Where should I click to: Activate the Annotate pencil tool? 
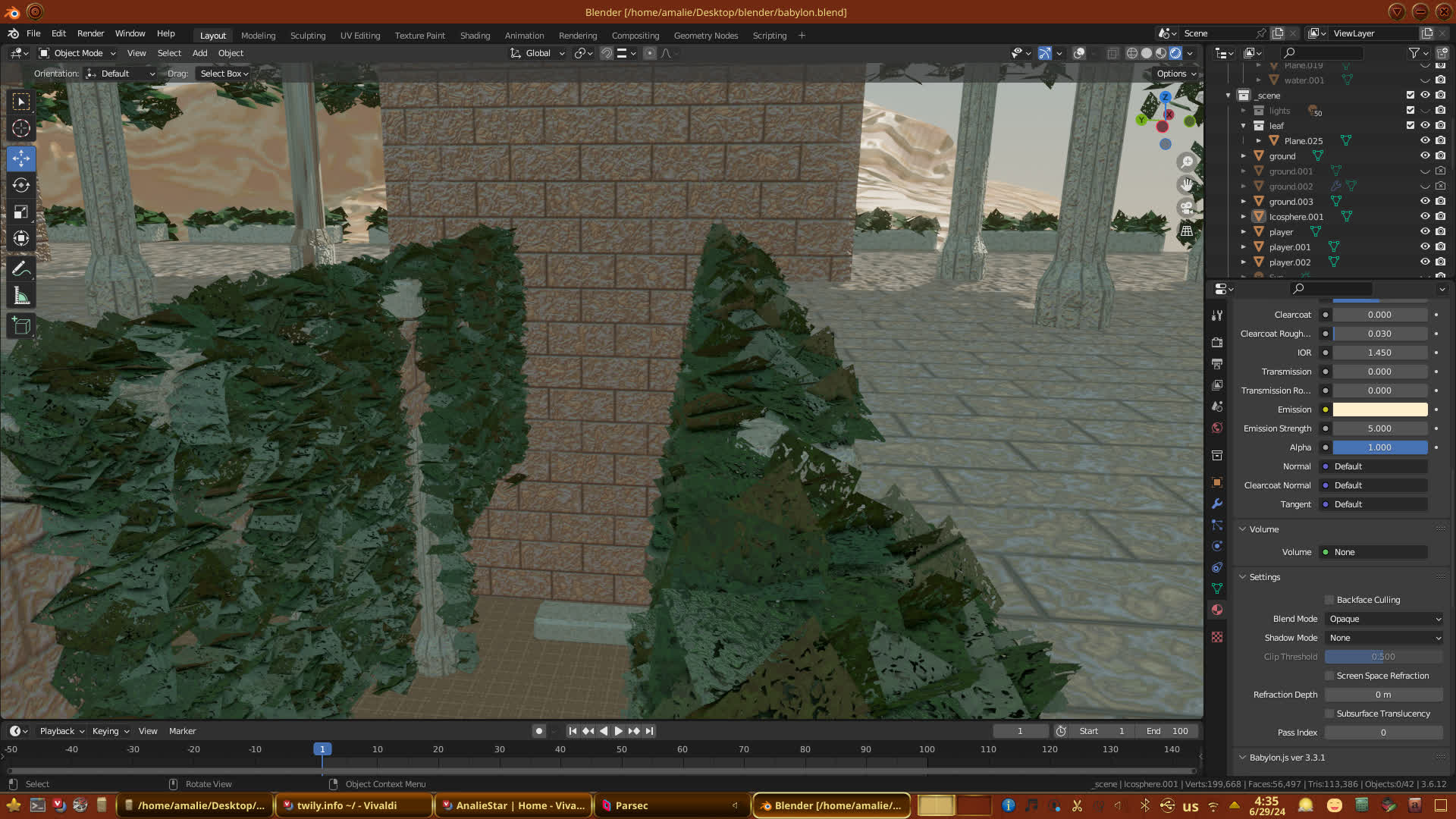(x=21, y=269)
